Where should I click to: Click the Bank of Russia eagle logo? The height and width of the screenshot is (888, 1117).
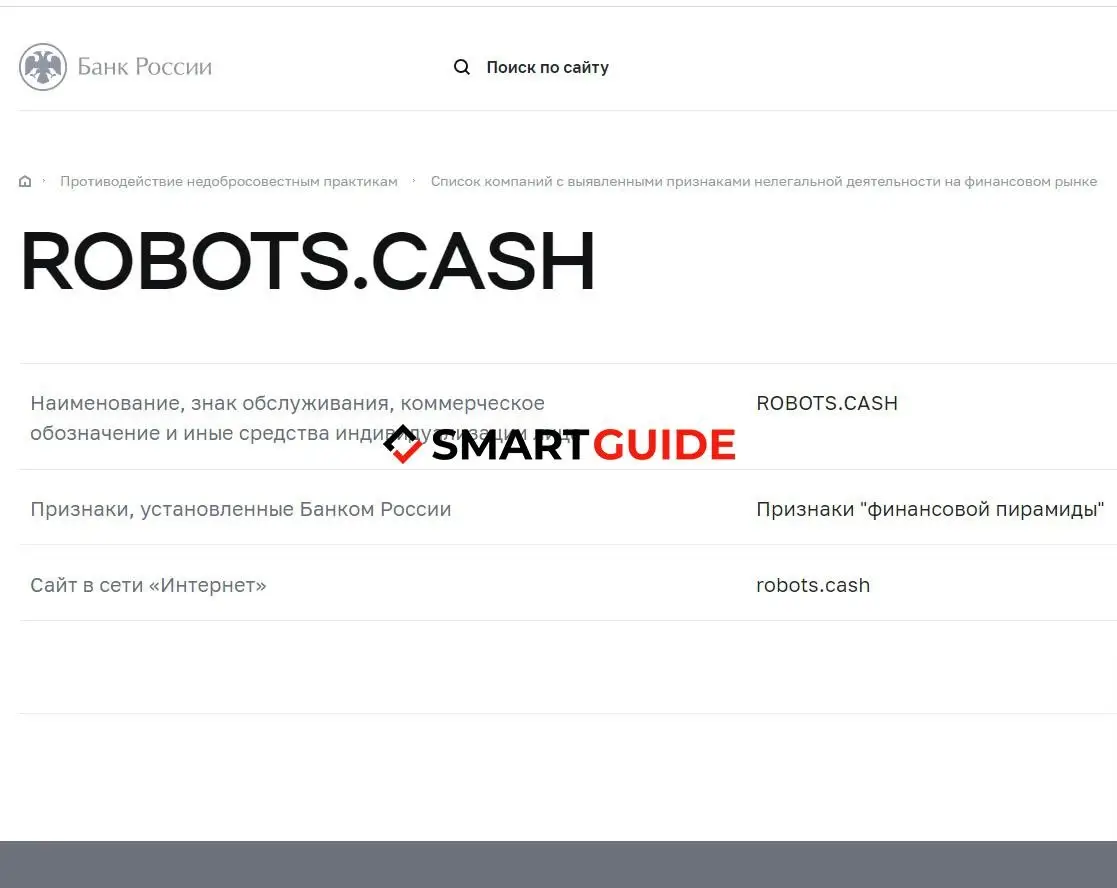point(44,66)
